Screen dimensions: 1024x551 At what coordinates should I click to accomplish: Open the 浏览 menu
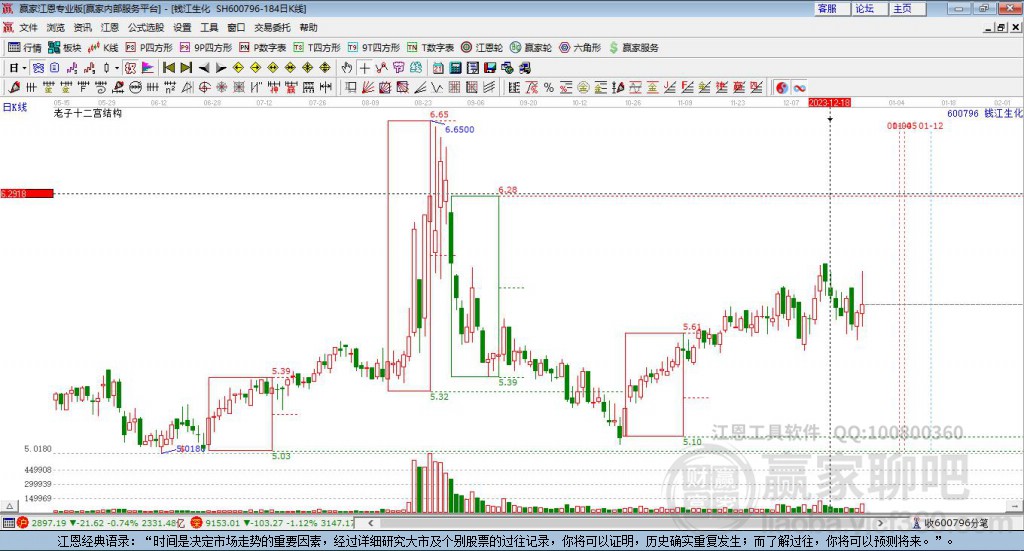[x=56, y=27]
